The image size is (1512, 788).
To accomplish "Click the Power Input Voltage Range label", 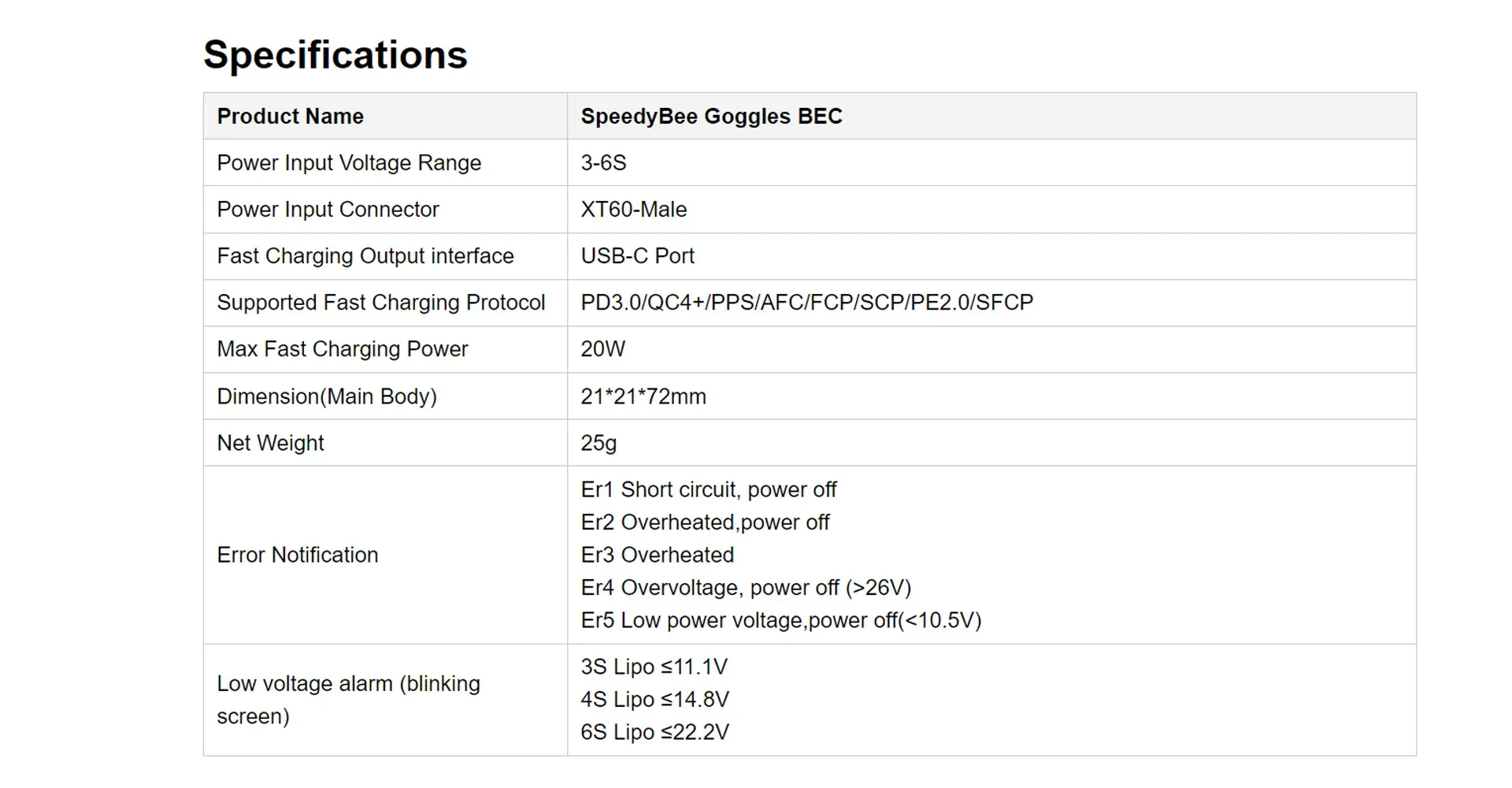I will [x=349, y=163].
